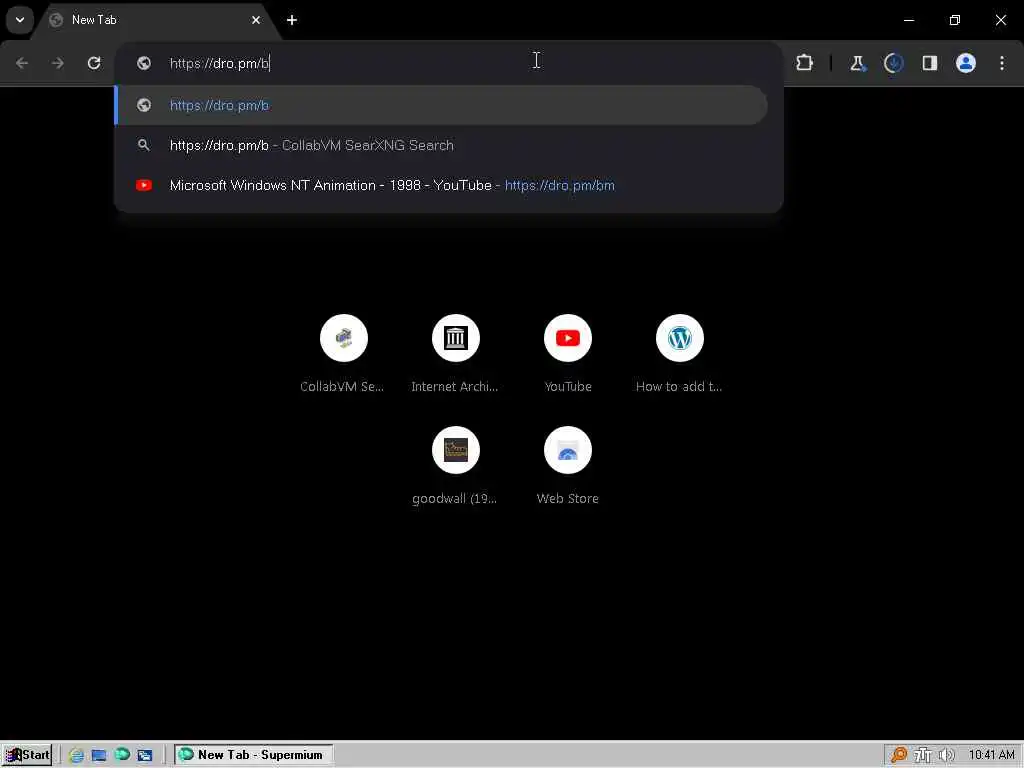Go back using the back arrow
1024x768 pixels.
(22, 63)
